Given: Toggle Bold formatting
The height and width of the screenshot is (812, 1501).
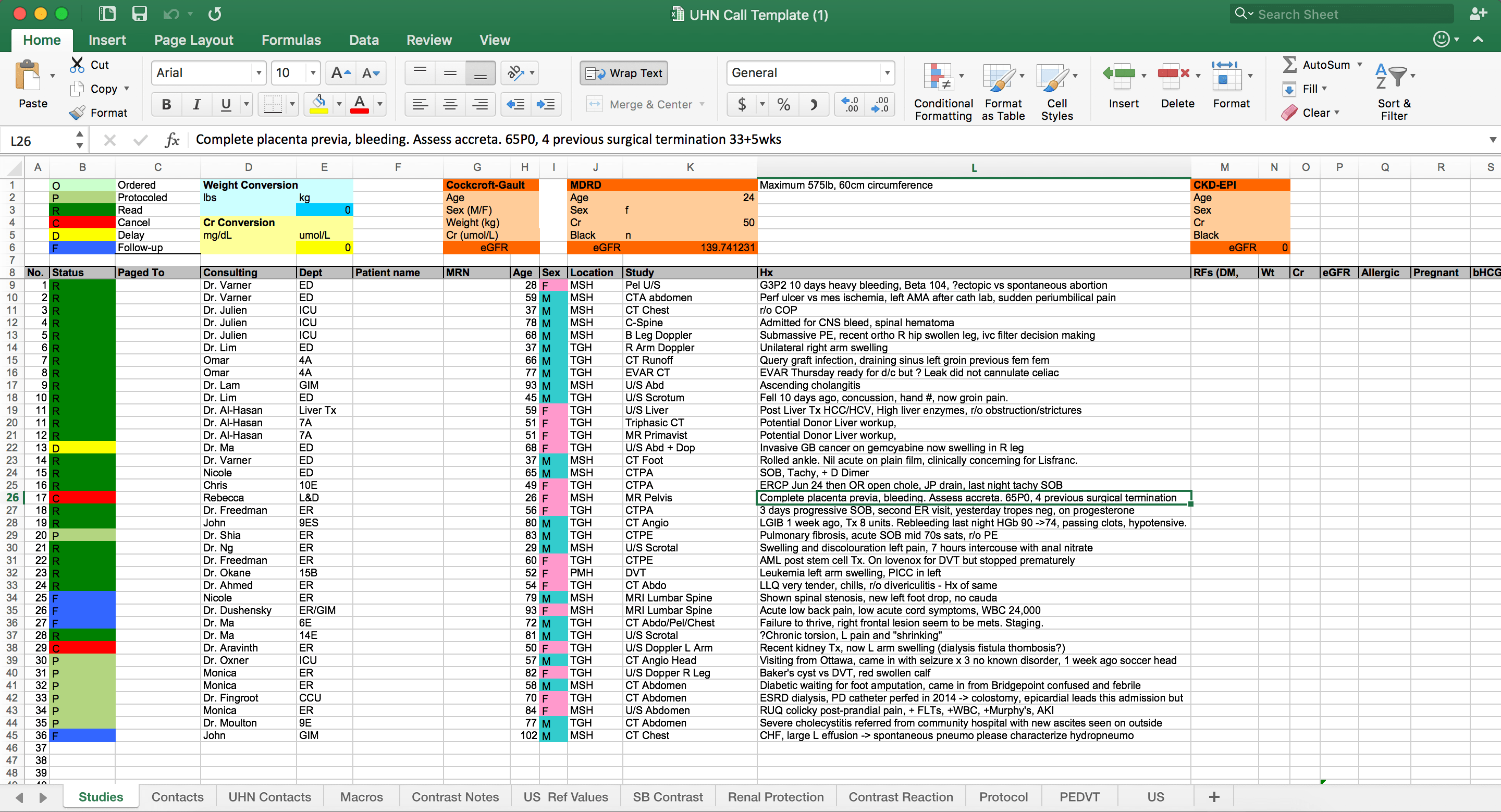Looking at the screenshot, I should [x=167, y=104].
